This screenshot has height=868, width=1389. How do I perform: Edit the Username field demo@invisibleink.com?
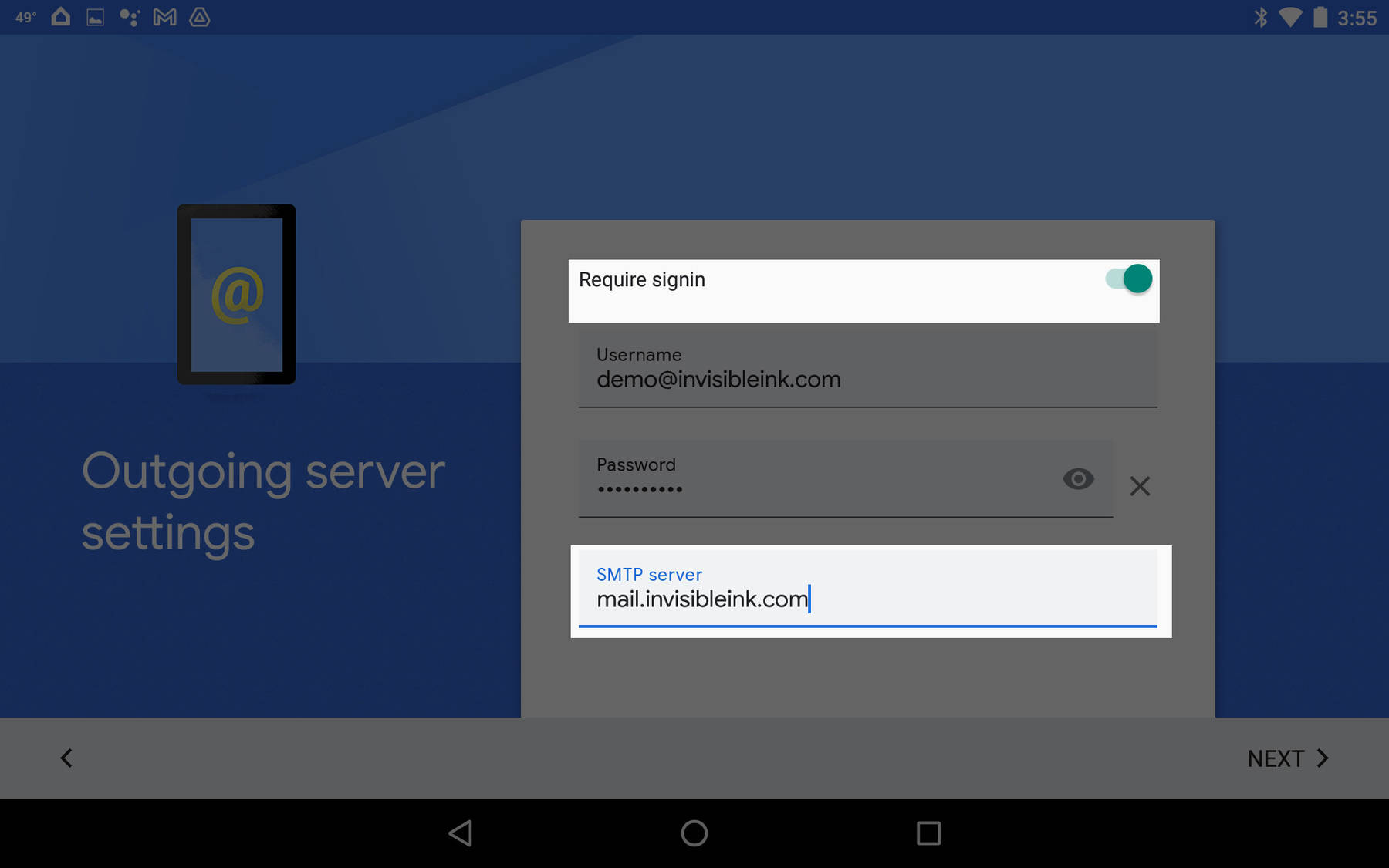click(x=867, y=369)
